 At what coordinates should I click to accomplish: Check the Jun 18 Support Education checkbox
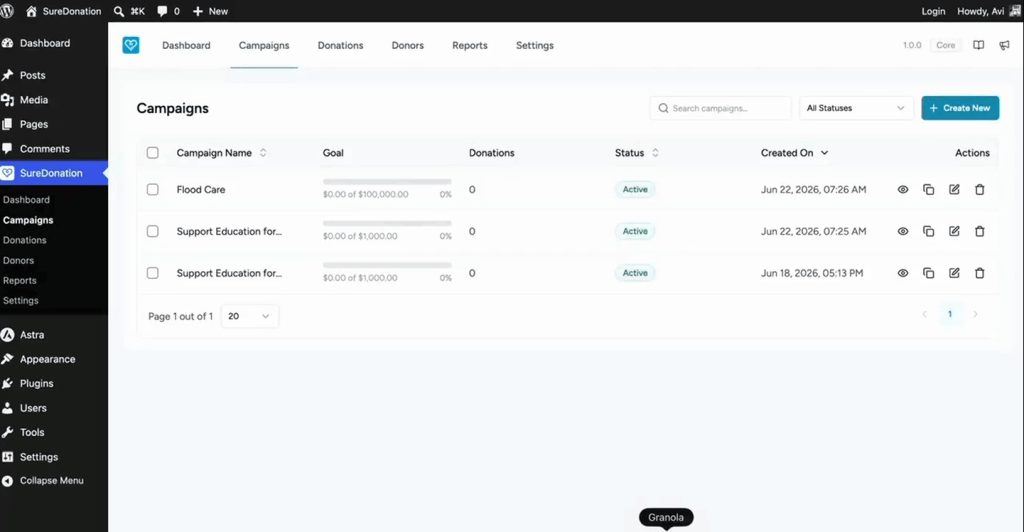tap(152, 273)
